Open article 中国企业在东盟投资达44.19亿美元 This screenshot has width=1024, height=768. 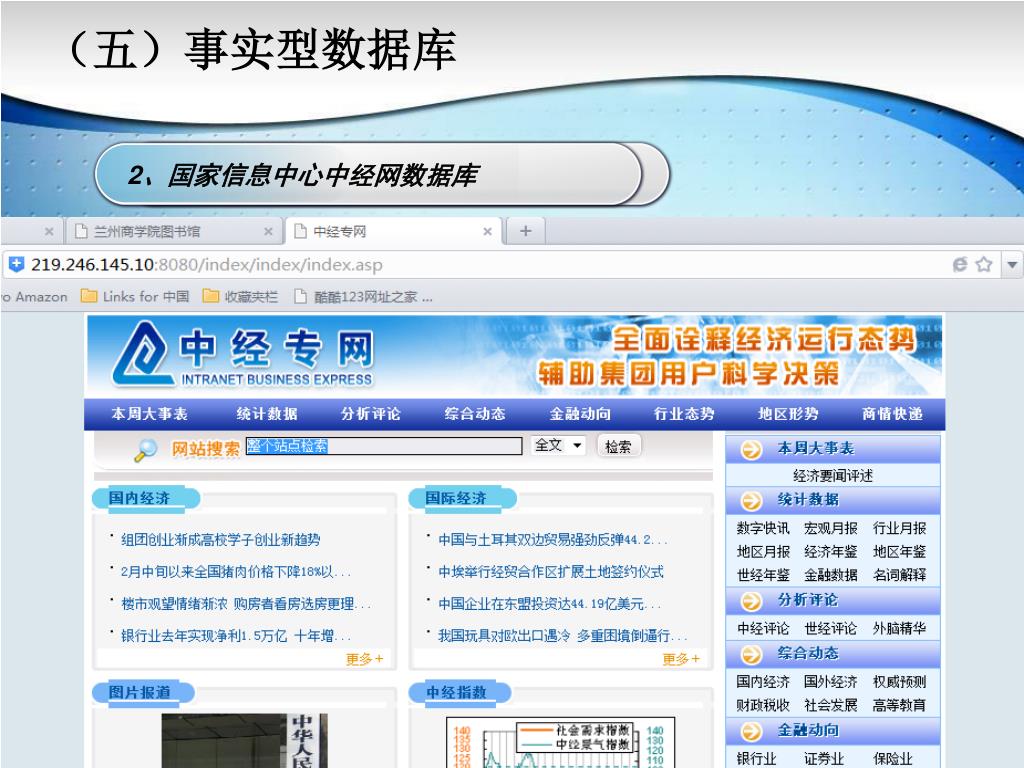click(550, 604)
